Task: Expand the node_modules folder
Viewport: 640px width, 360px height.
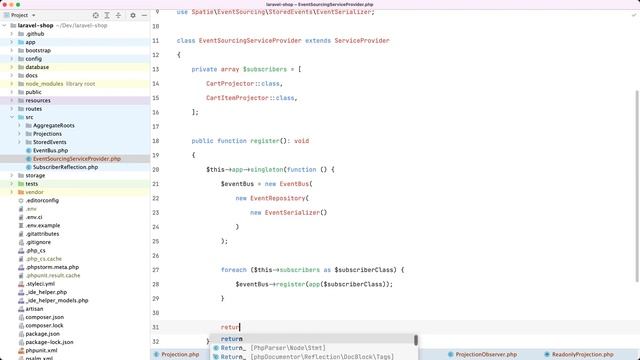Action: point(12,84)
